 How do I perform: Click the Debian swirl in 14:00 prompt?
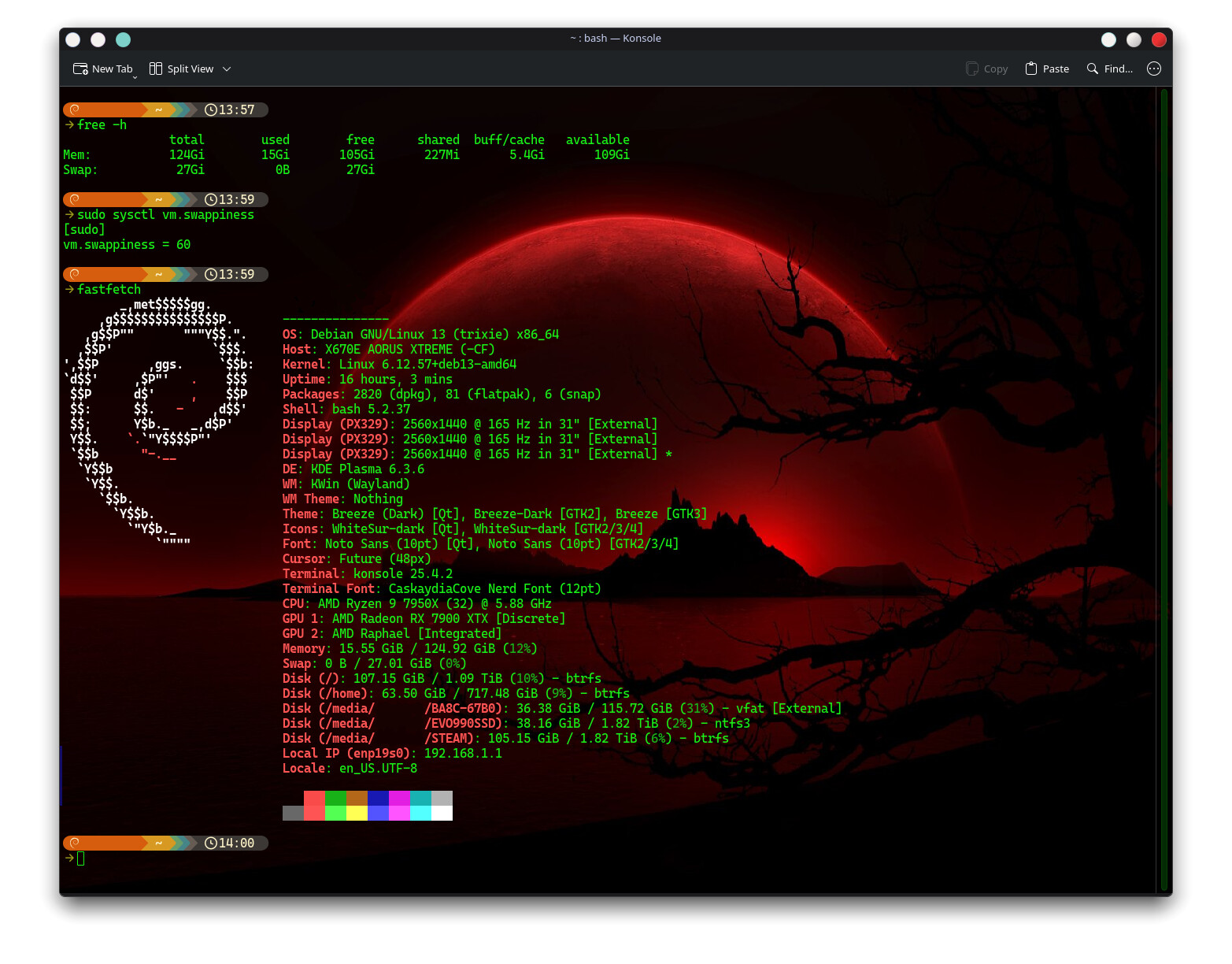(x=75, y=843)
